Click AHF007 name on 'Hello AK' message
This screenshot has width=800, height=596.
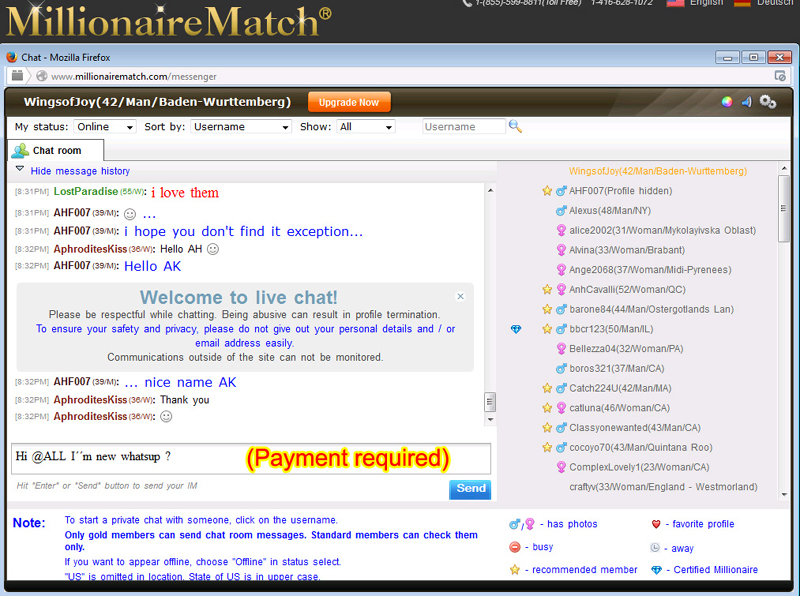coord(72,266)
